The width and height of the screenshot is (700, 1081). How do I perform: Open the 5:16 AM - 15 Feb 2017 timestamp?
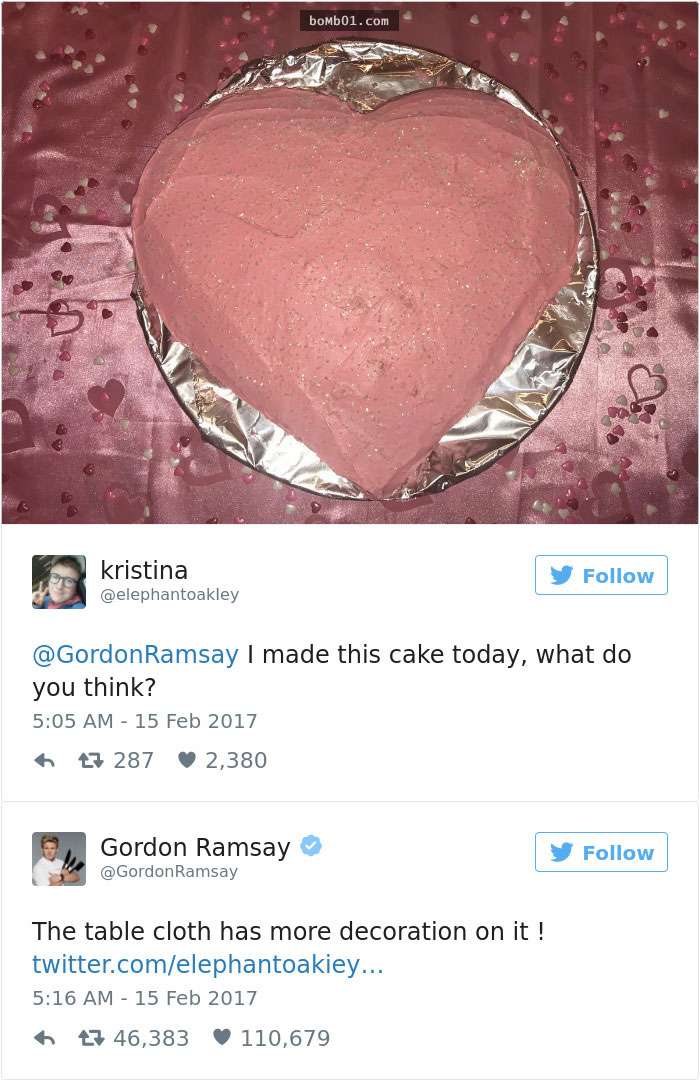click(x=145, y=998)
